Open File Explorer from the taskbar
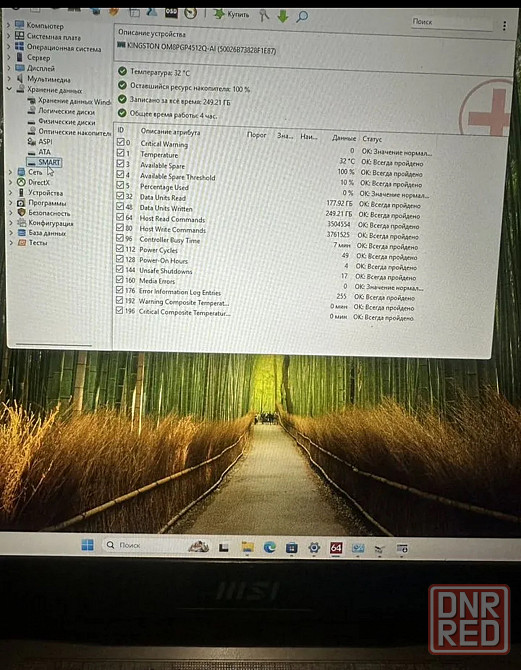521x670 pixels. pos(247,547)
